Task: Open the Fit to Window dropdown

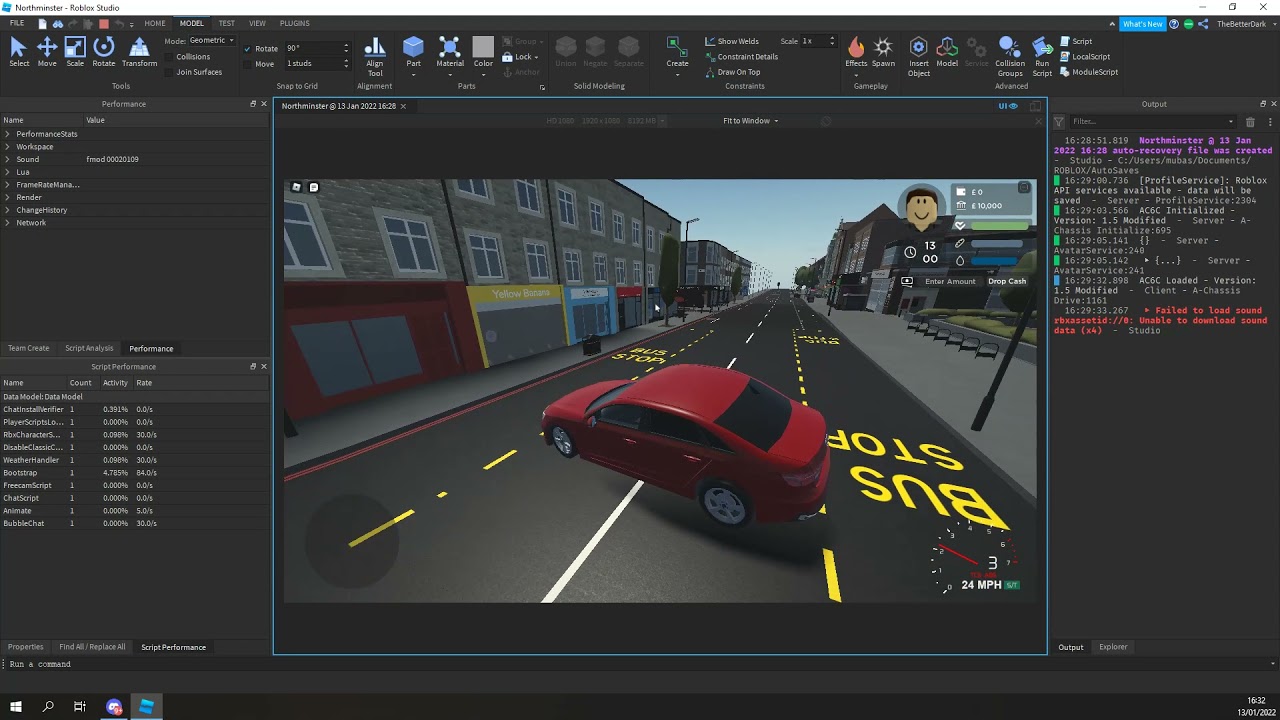Action: 750,121
